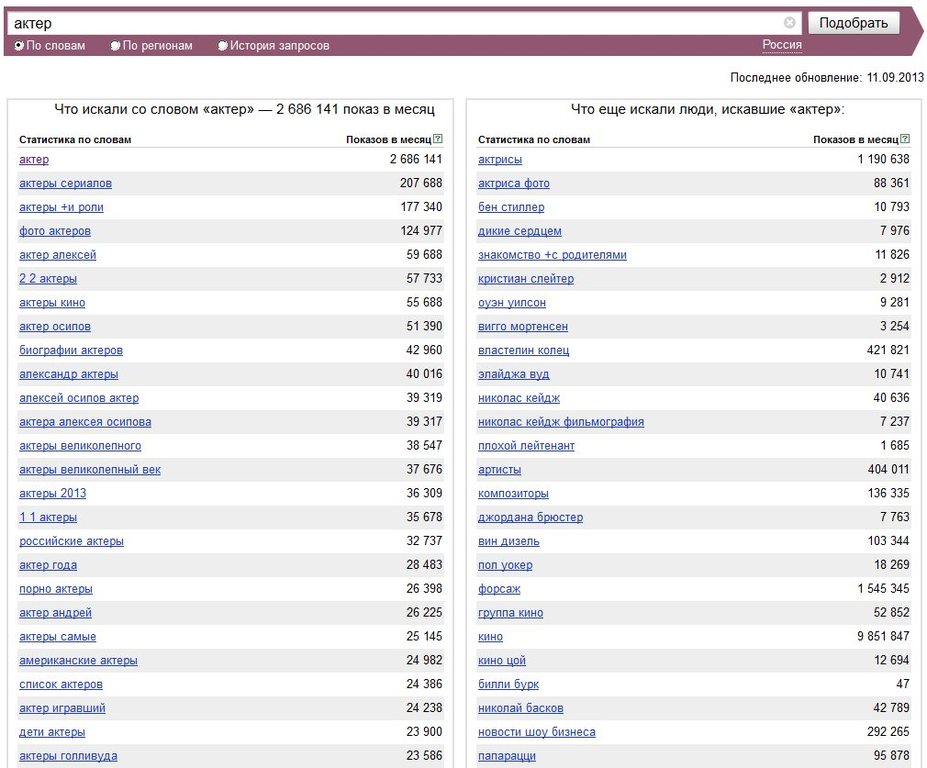Open the 'бен стиллер' related query

[511, 207]
